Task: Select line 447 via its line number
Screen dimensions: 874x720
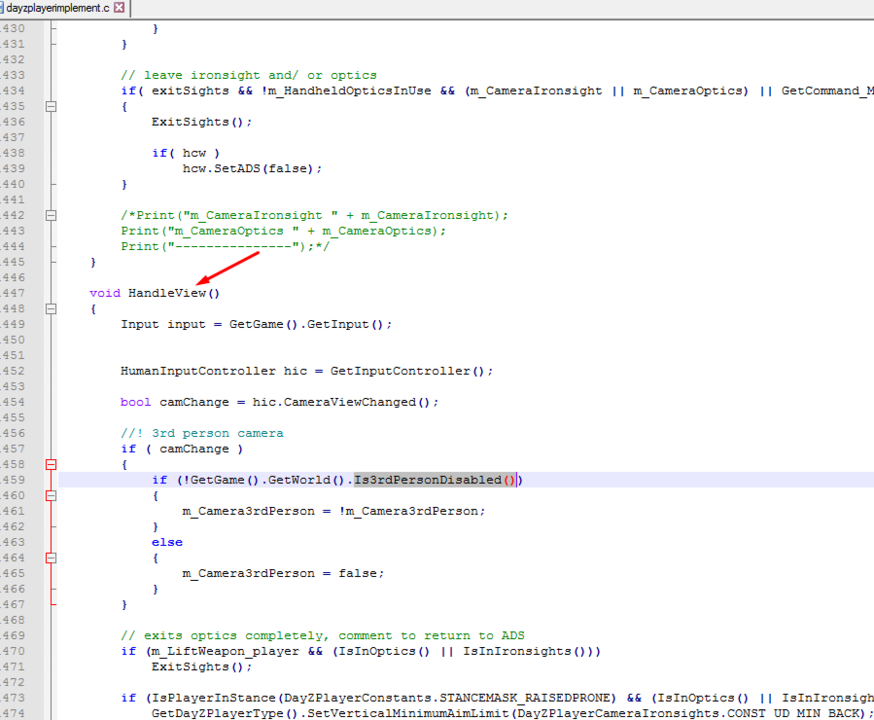Action: [12, 293]
